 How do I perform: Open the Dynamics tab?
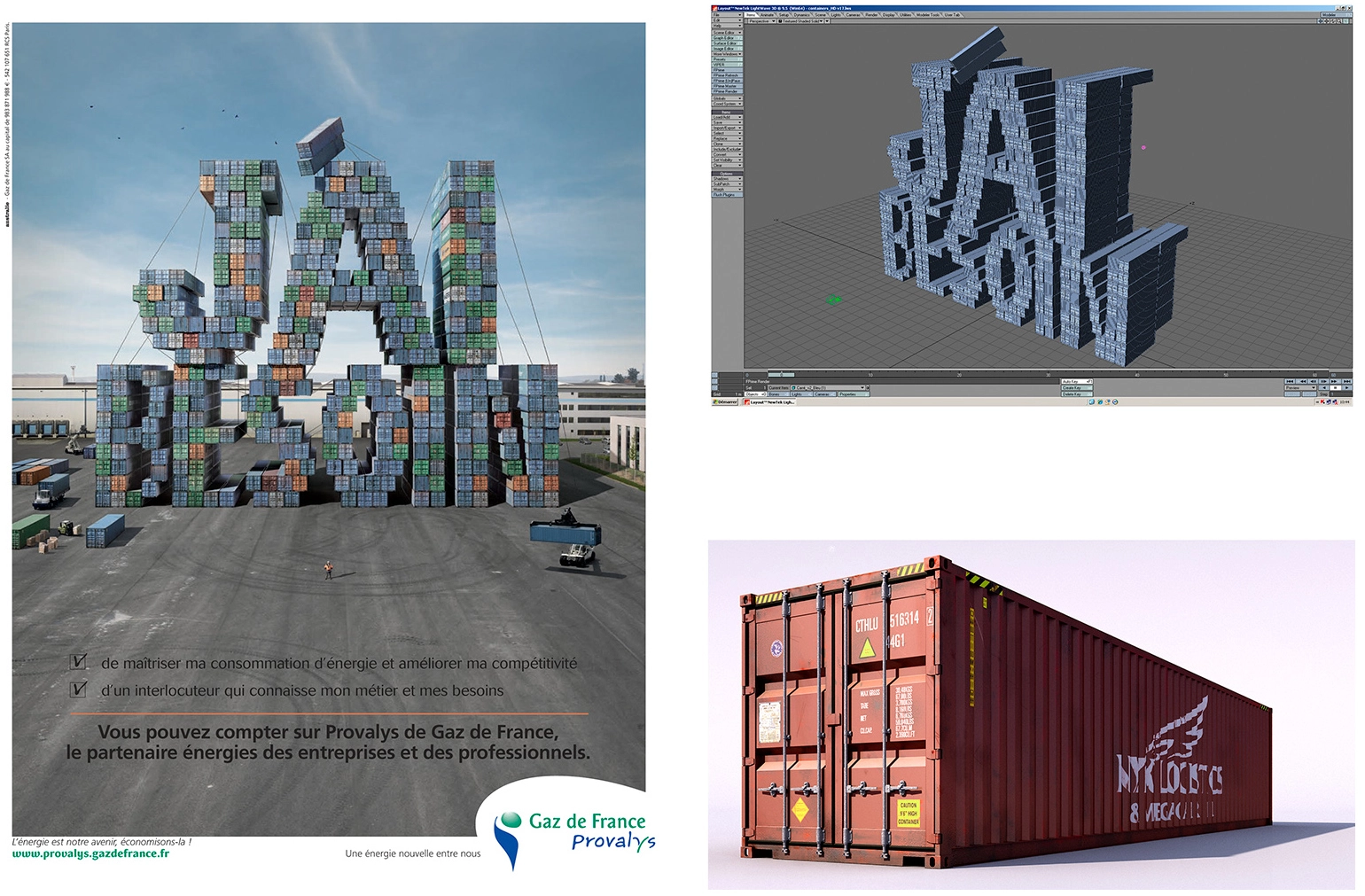pyautogui.click(x=802, y=15)
